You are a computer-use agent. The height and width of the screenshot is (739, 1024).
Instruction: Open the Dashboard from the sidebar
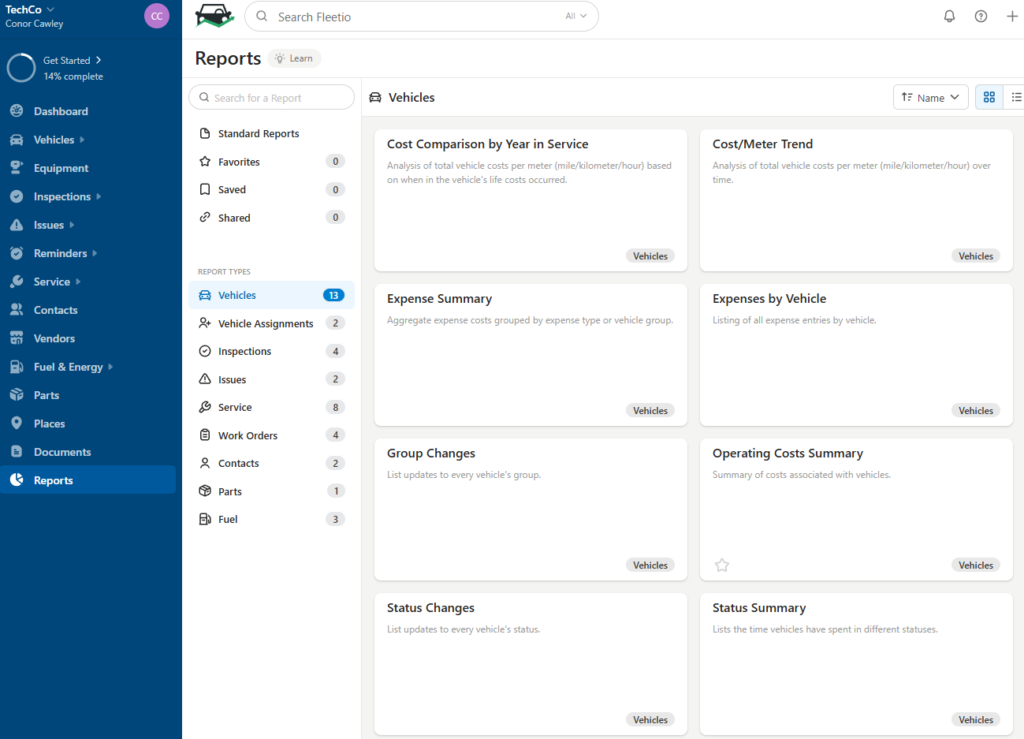60,111
